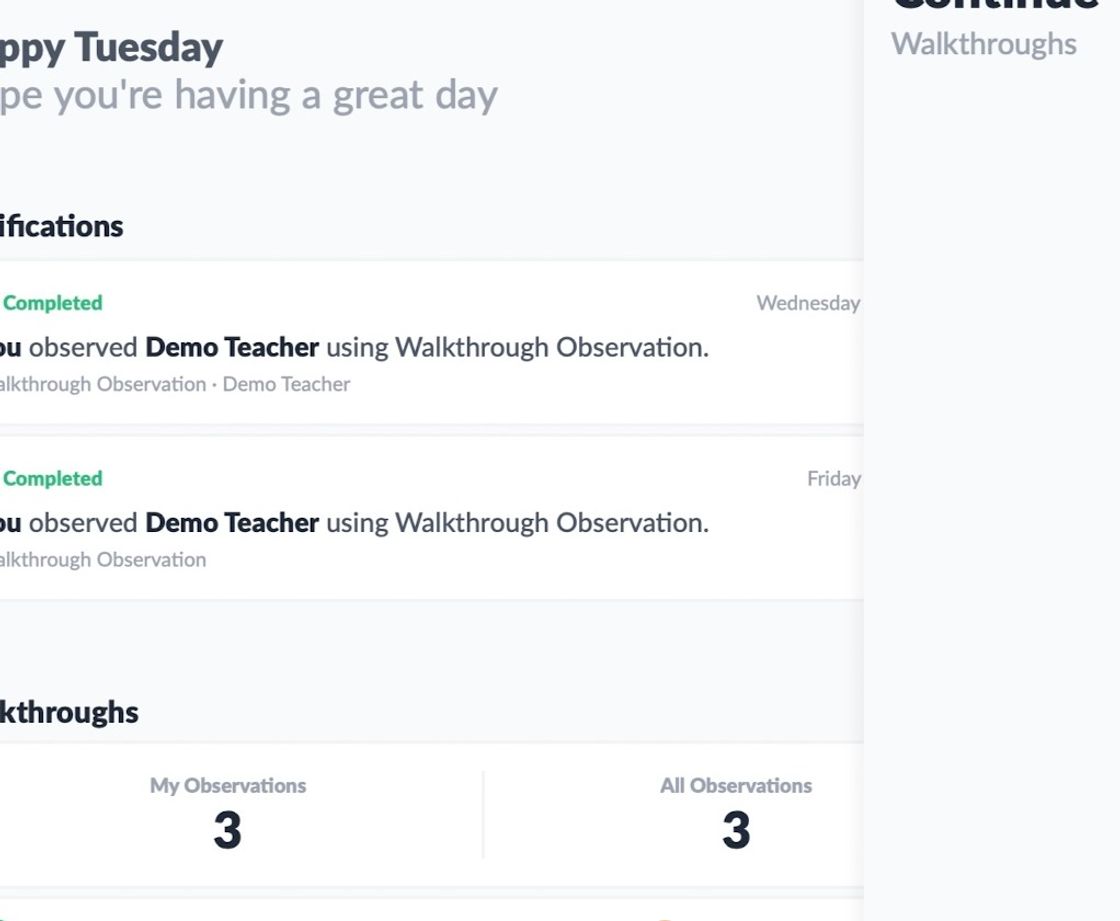View the All Observations count
The image size is (1120, 921).
click(x=736, y=830)
